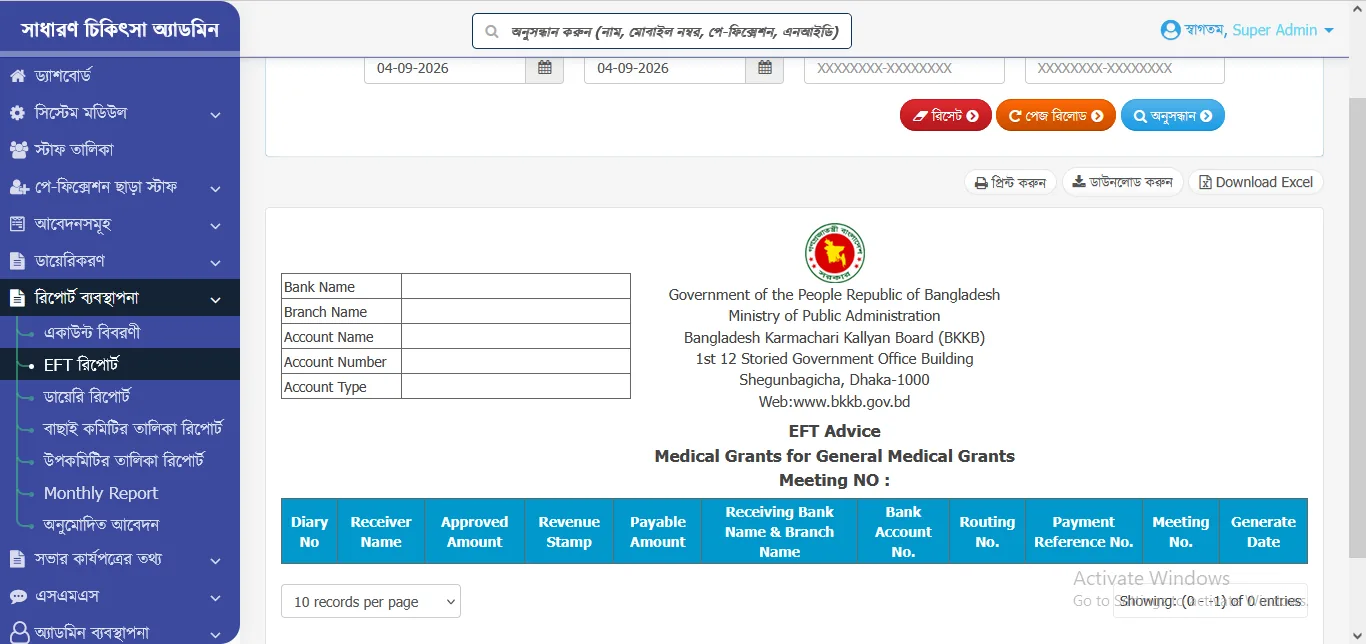Expand the ডায়েরিকরণ sidebar section

coord(215,262)
